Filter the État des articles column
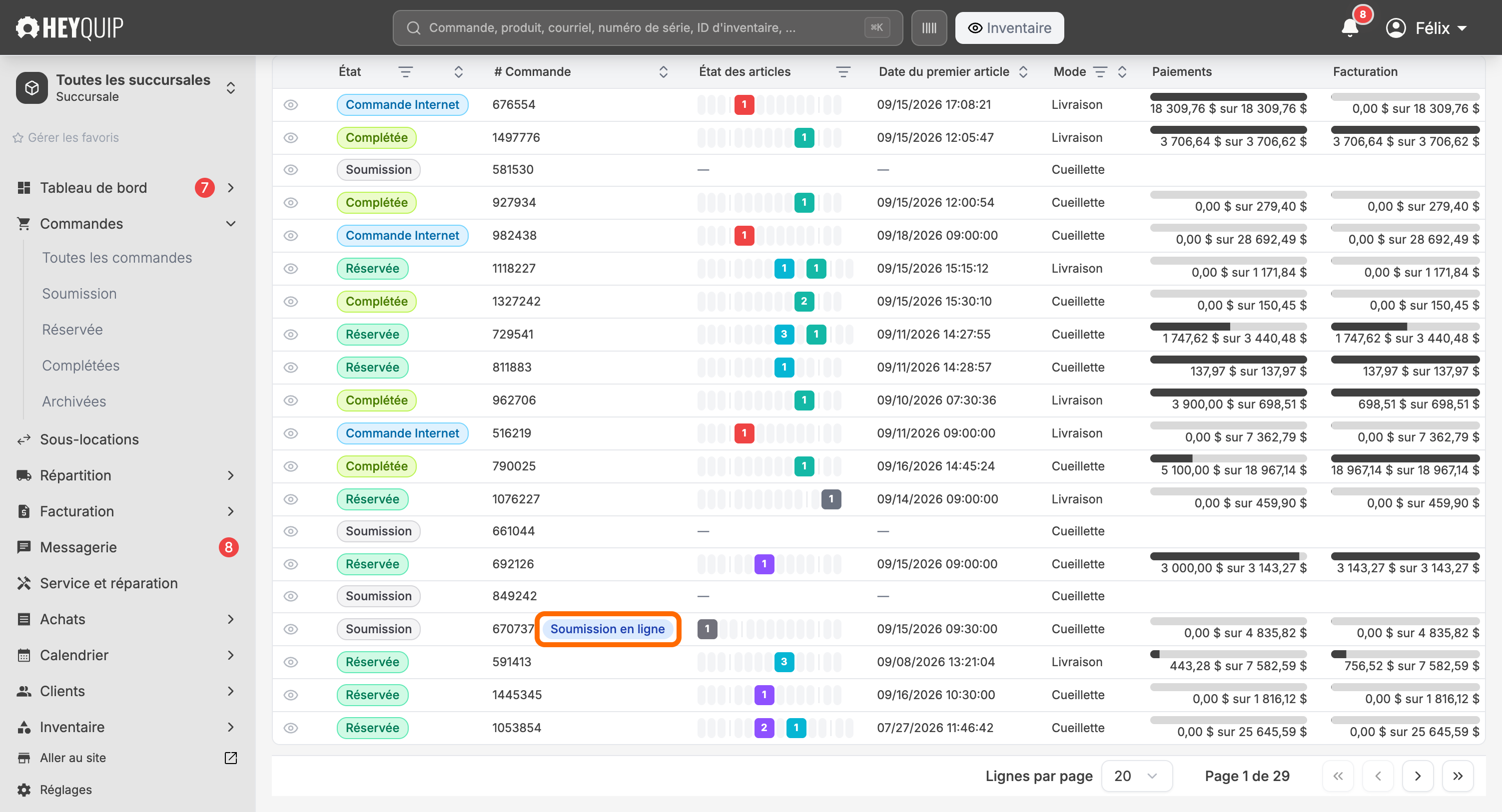The width and height of the screenshot is (1502, 812). point(843,72)
